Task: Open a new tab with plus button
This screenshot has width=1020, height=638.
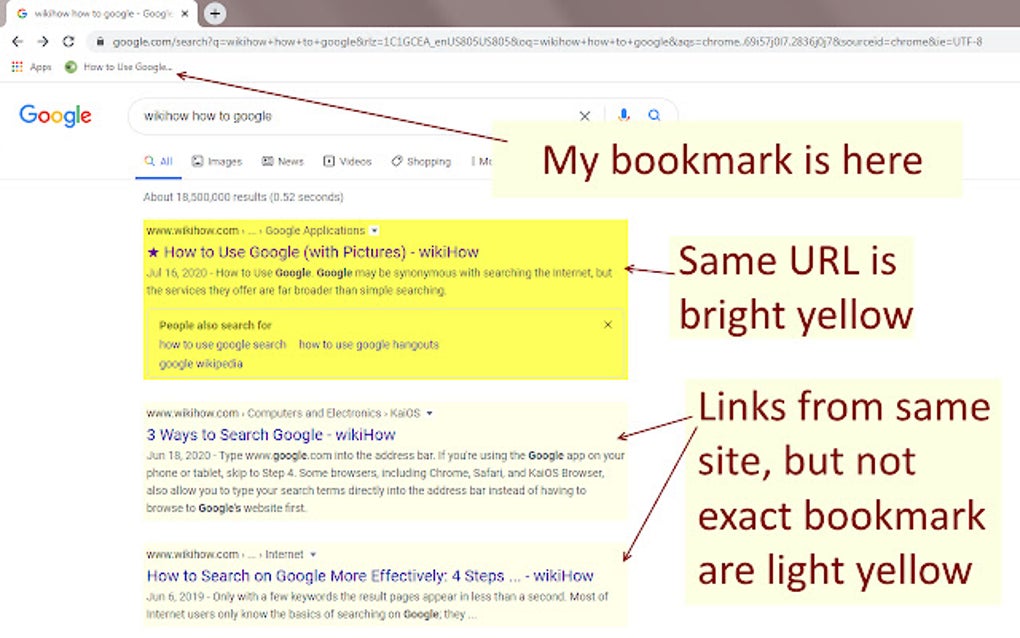Action: [x=215, y=13]
